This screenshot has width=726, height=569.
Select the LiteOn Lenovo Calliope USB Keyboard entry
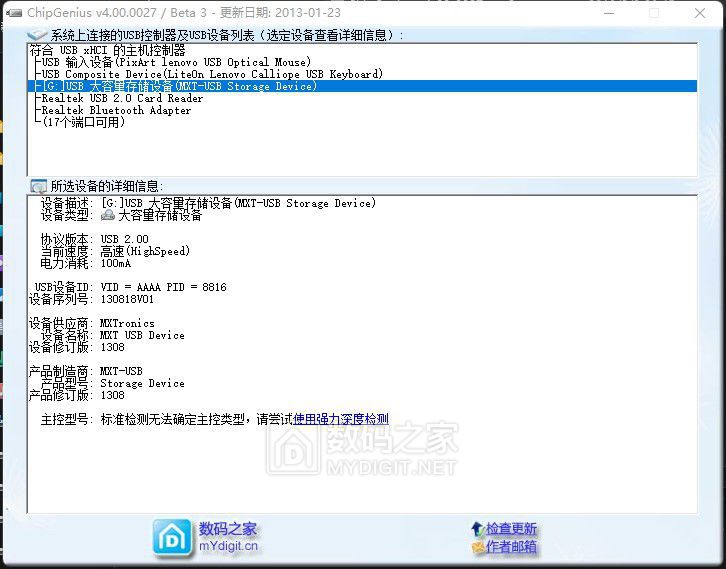point(213,74)
